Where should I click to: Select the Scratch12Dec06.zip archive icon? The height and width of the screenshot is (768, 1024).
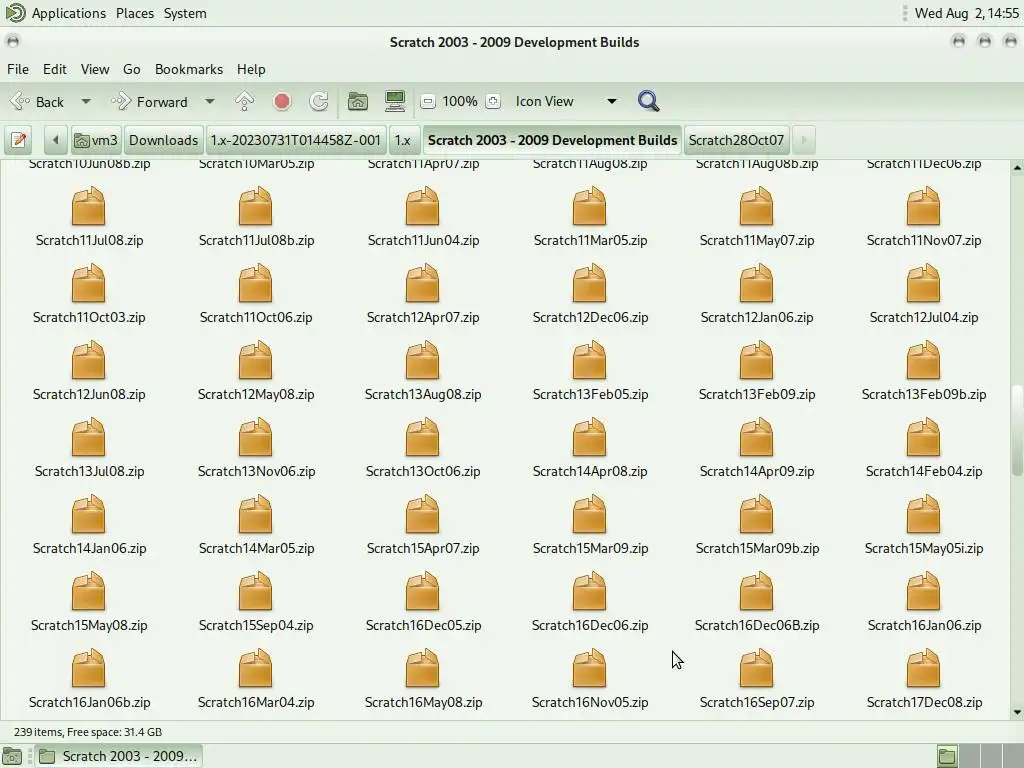(x=590, y=283)
